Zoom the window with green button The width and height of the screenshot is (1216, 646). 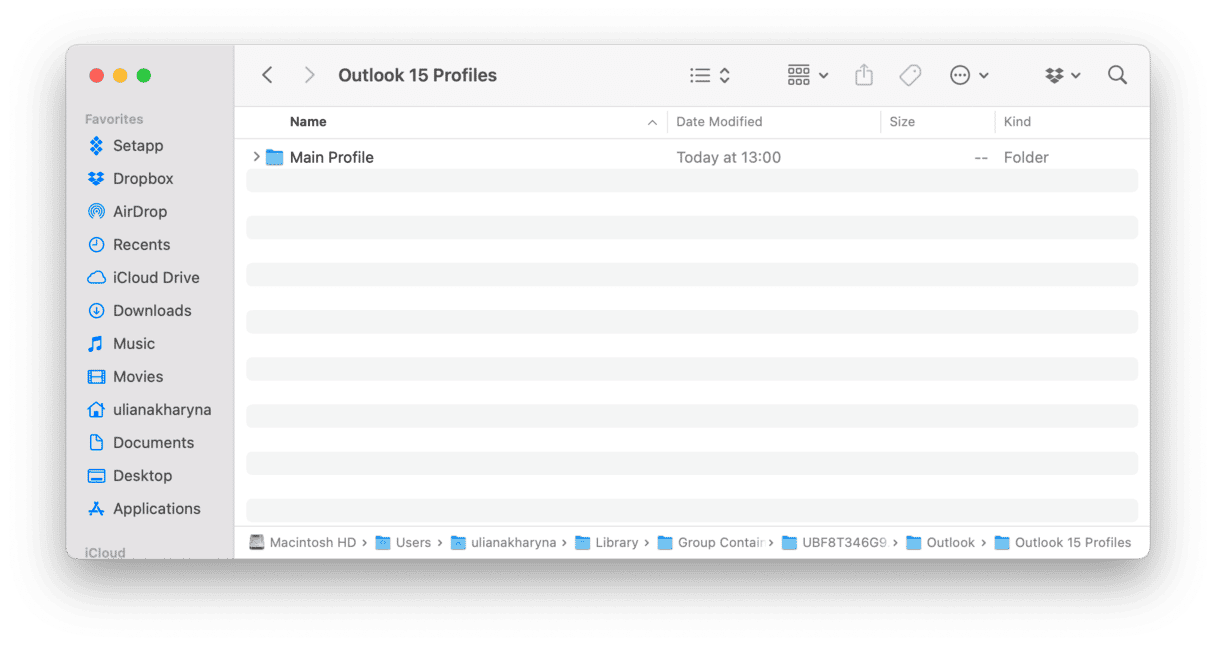tap(144, 75)
